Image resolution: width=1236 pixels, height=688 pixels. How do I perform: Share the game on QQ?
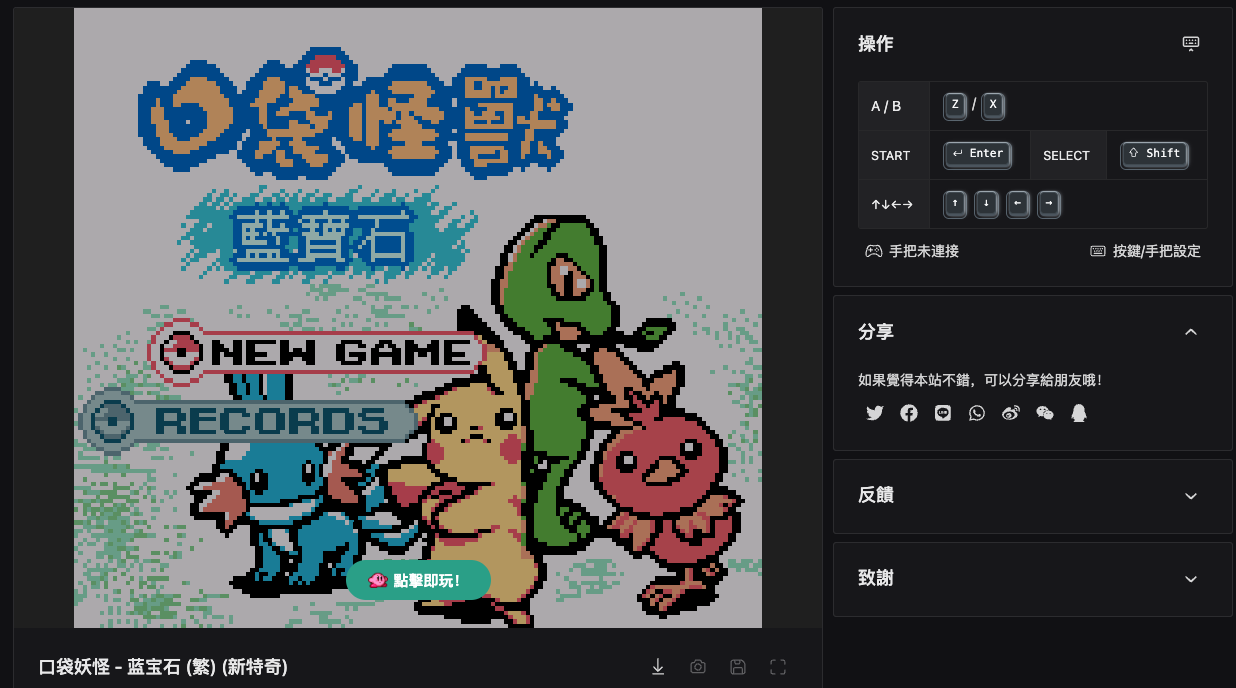coord(1078,412)
